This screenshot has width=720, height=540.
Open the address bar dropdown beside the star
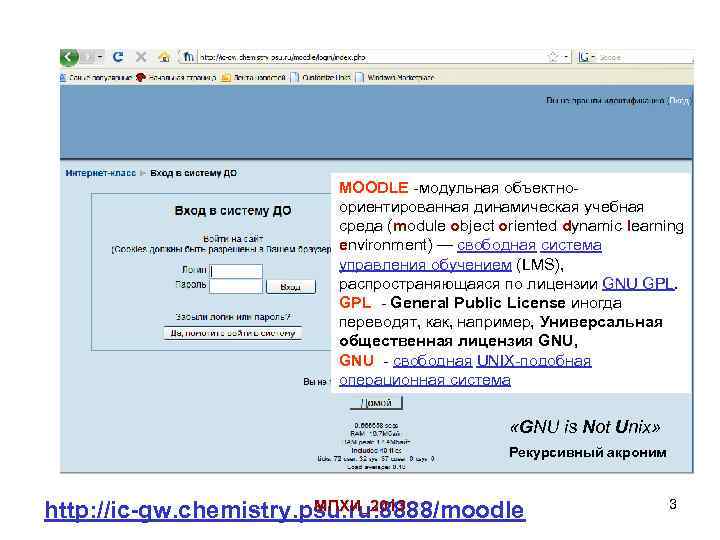point(566,57)
